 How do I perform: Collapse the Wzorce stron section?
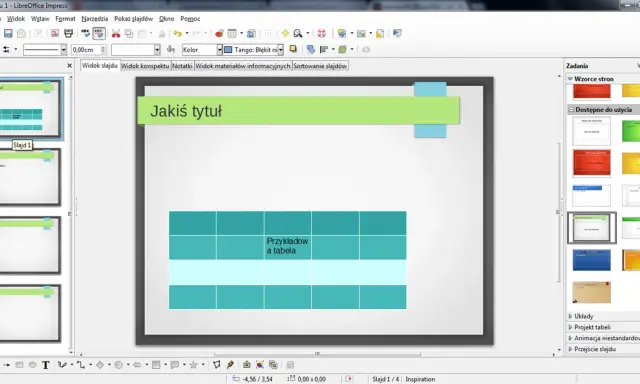(x=570, y=79)
